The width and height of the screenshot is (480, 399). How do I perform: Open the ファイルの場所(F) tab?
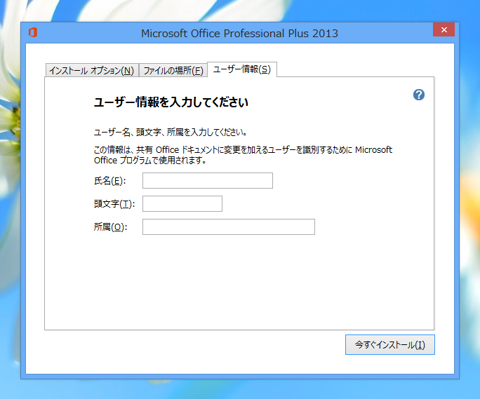173,70
